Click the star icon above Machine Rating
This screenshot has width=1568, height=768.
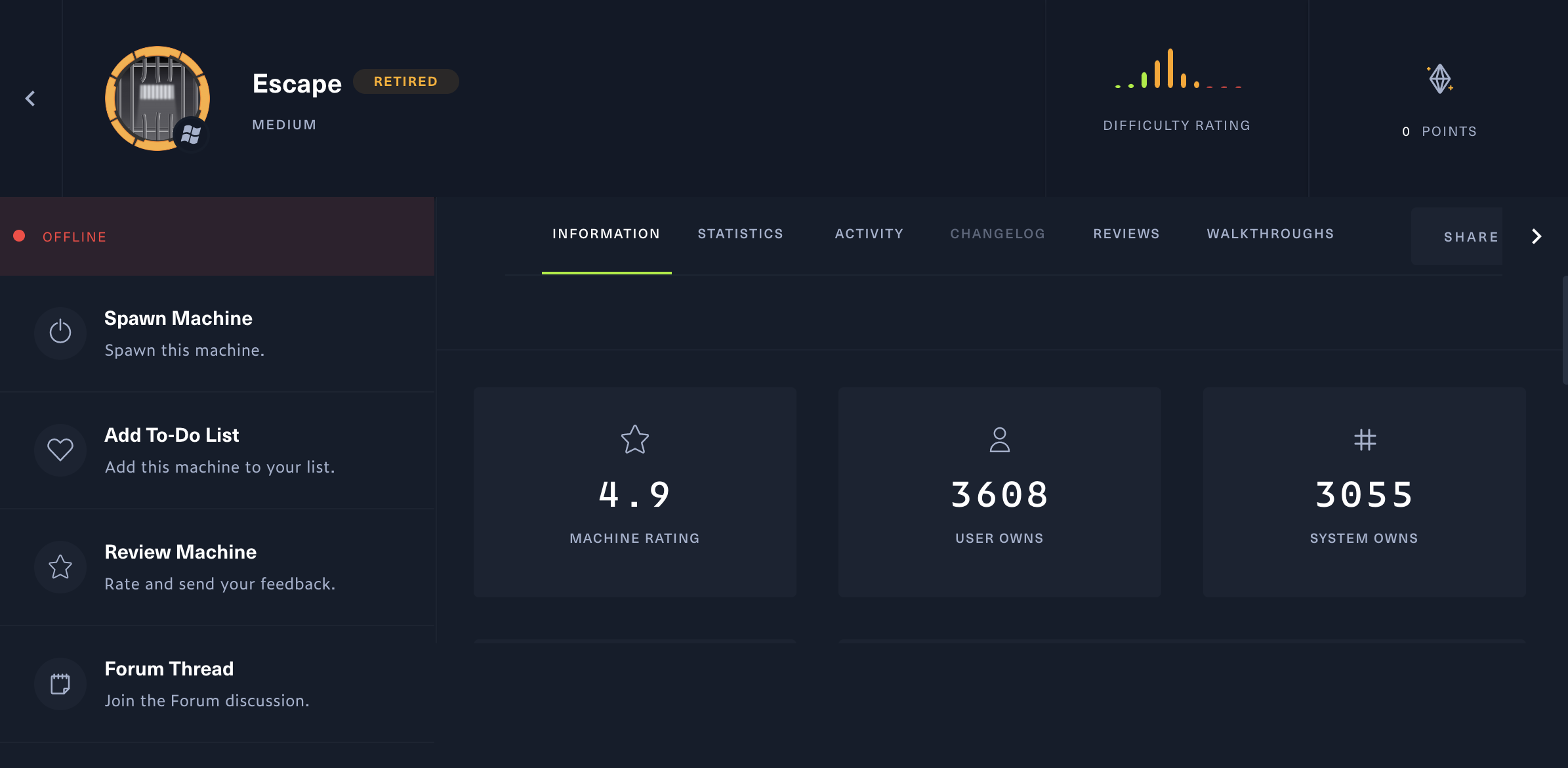634,440
